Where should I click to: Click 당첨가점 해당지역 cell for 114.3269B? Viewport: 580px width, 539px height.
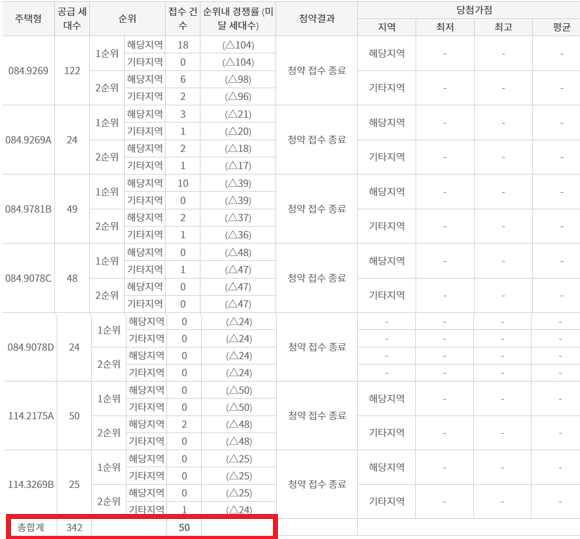tap(387, 467)
